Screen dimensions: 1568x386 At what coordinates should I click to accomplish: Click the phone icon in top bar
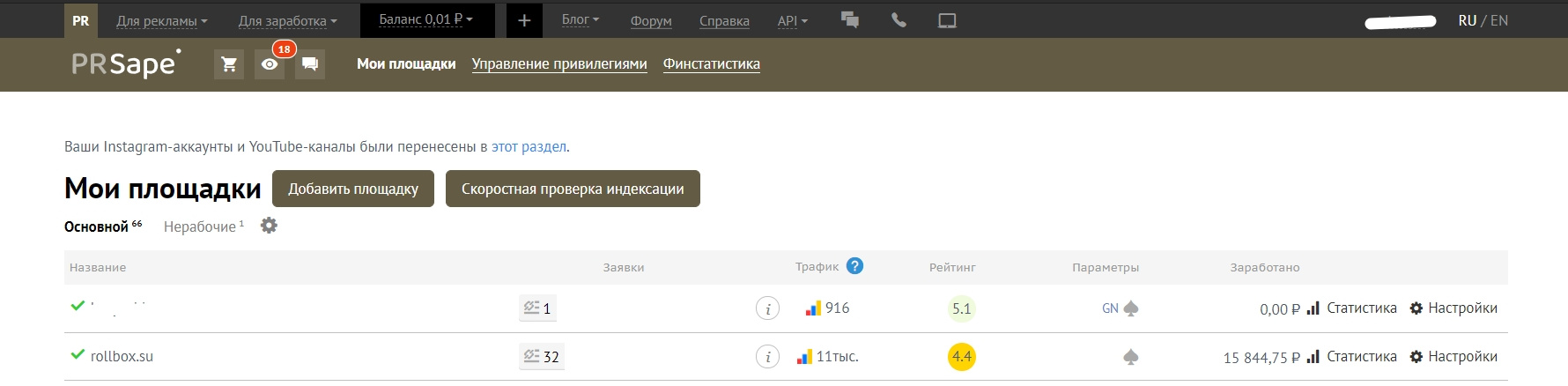pos(899,20)
